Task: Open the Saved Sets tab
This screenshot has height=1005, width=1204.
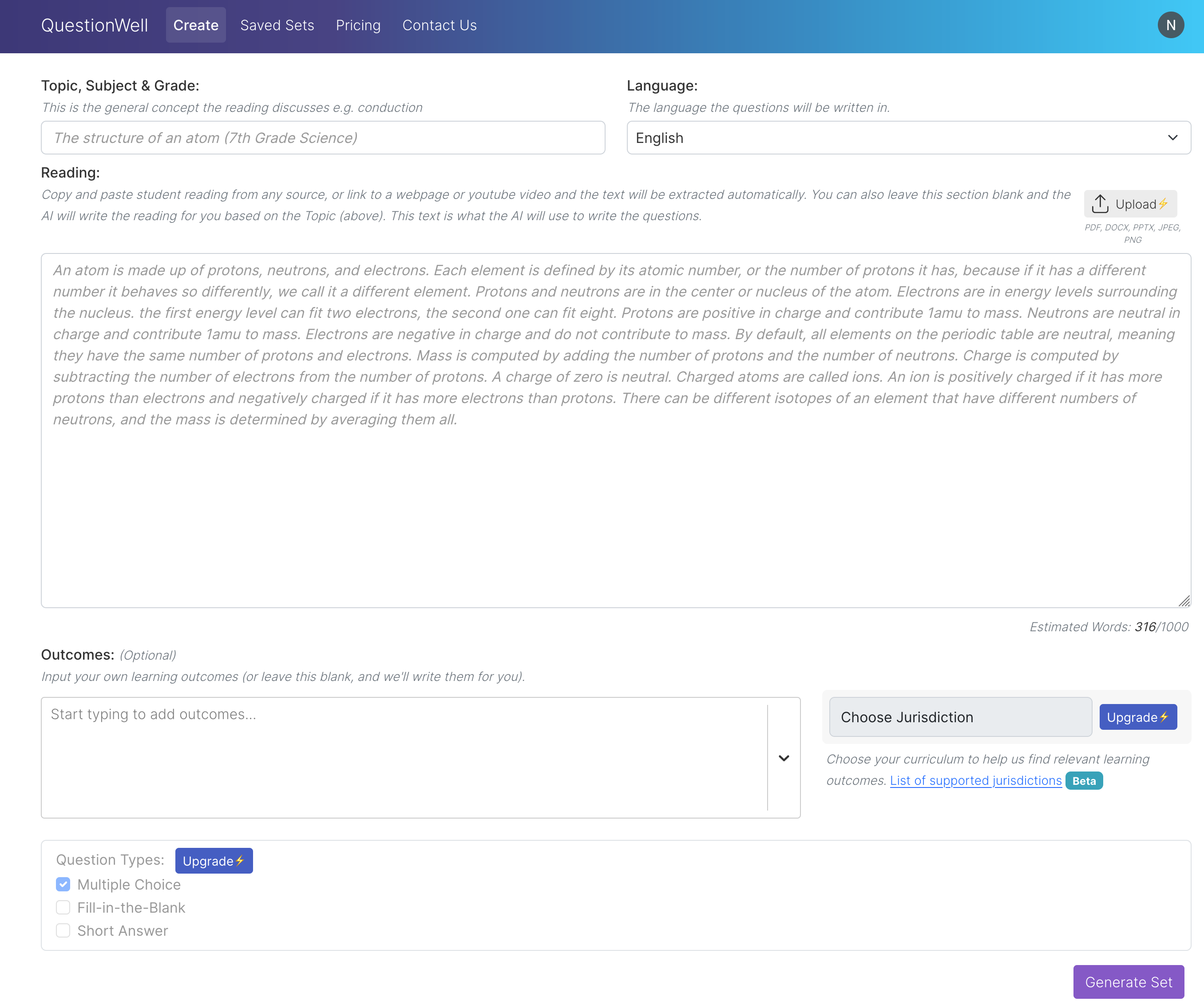Action: point(277,25)
